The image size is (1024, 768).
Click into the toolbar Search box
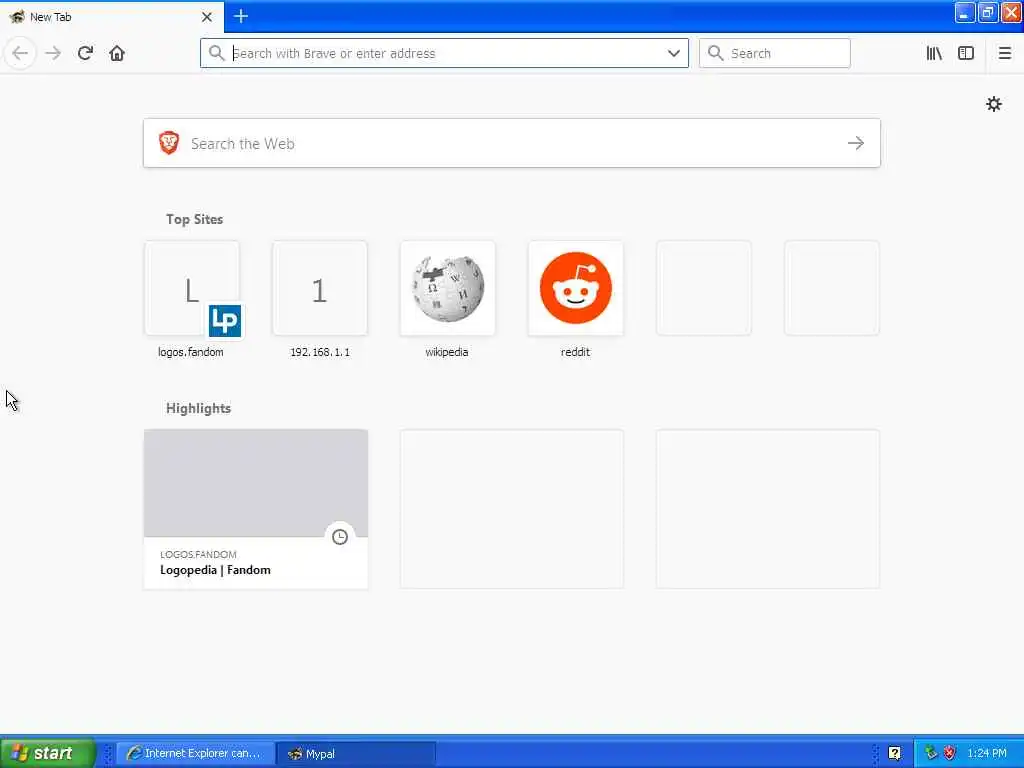pos(775,53)
